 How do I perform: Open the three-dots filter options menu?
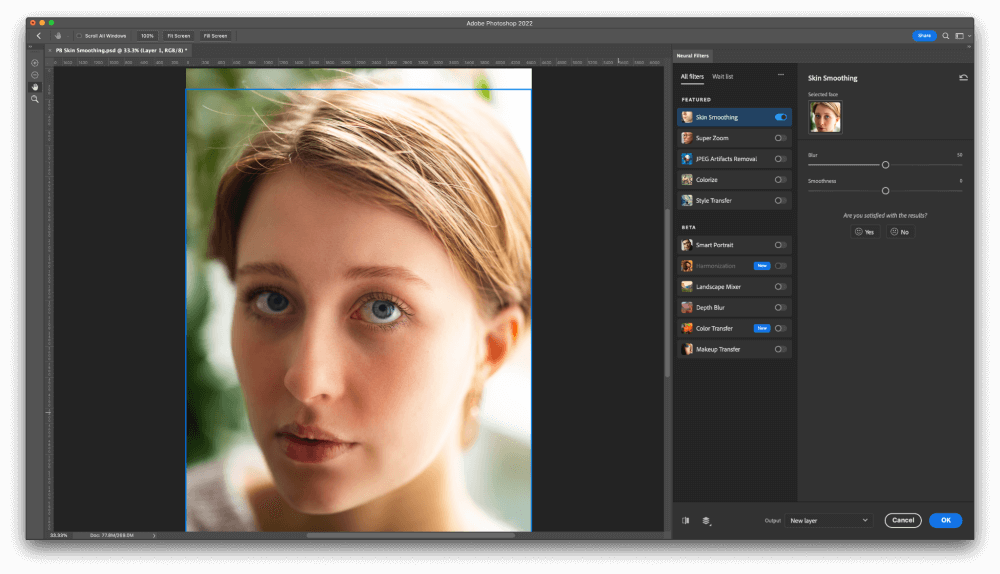click(x=781, y=76)
